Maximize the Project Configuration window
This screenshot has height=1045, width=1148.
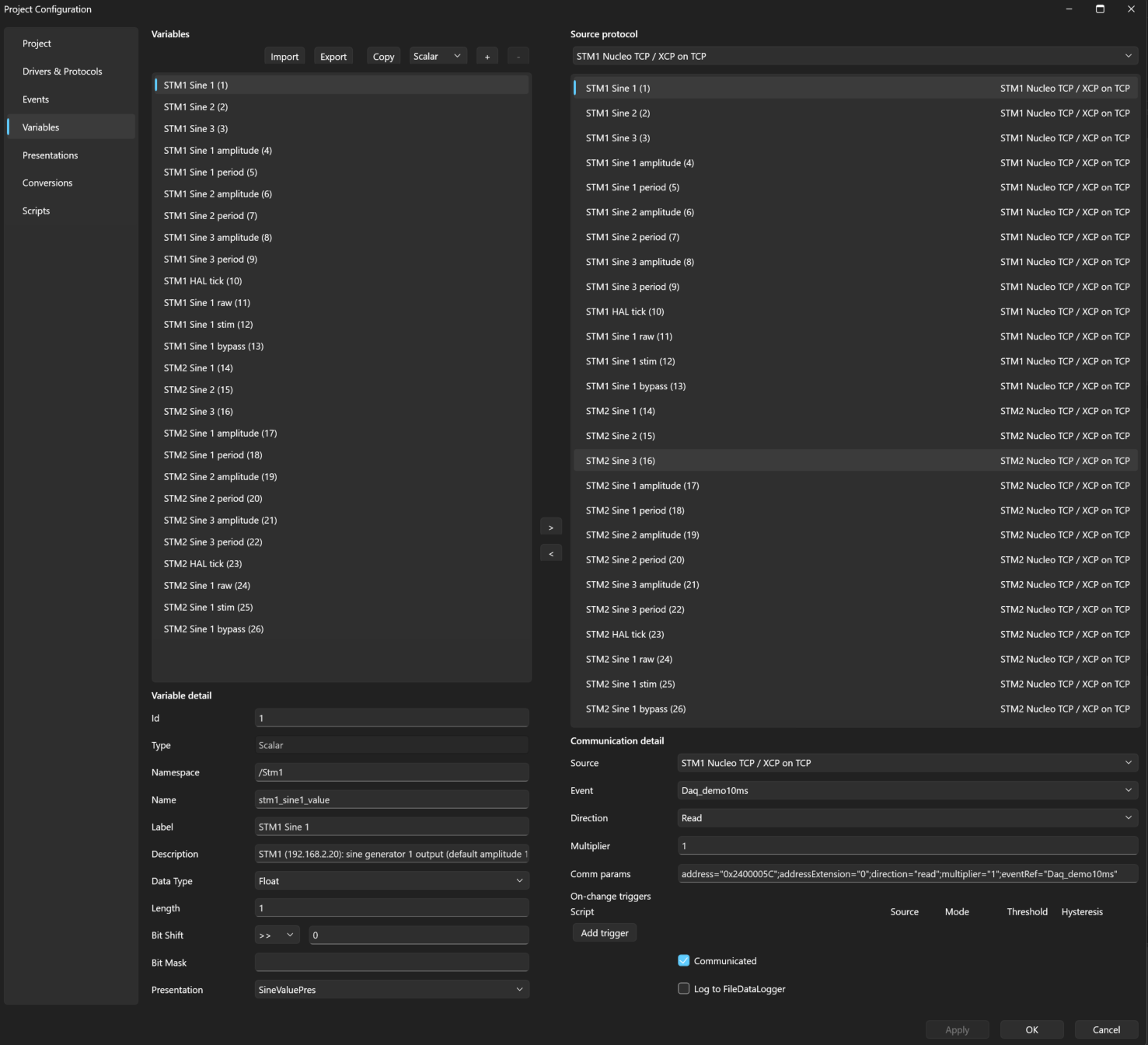(1100, 9)
